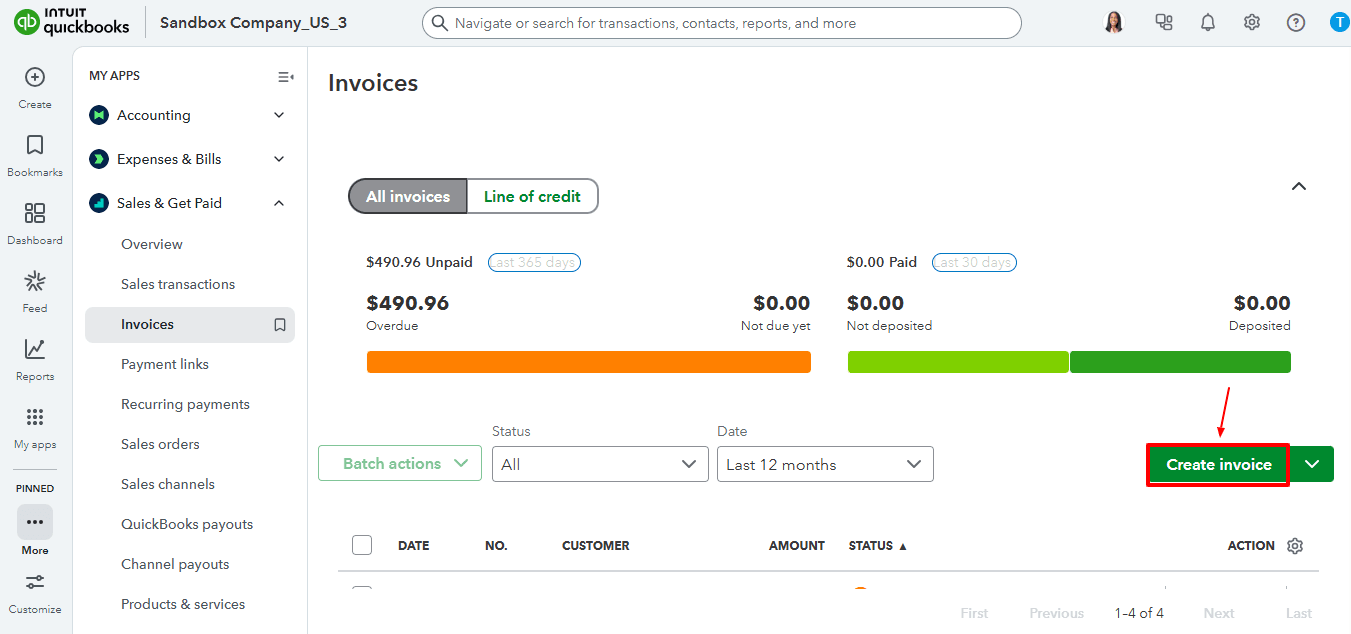The width and height of the screenshot is (1351, 634).
Task: Click the Create invoice button
Action: [x=1217, y=464]
